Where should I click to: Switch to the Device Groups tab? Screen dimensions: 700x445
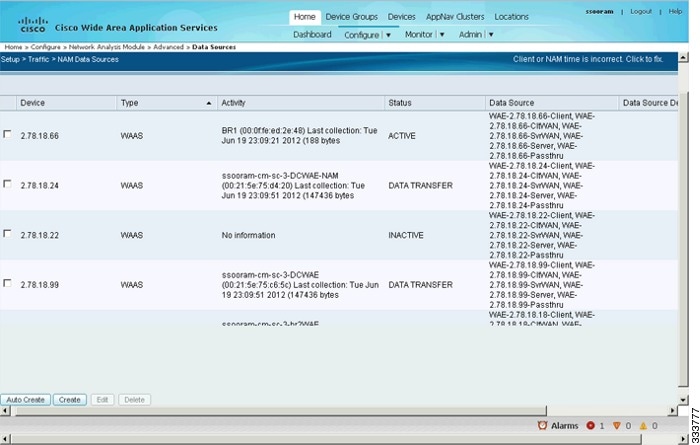(351, 17)
